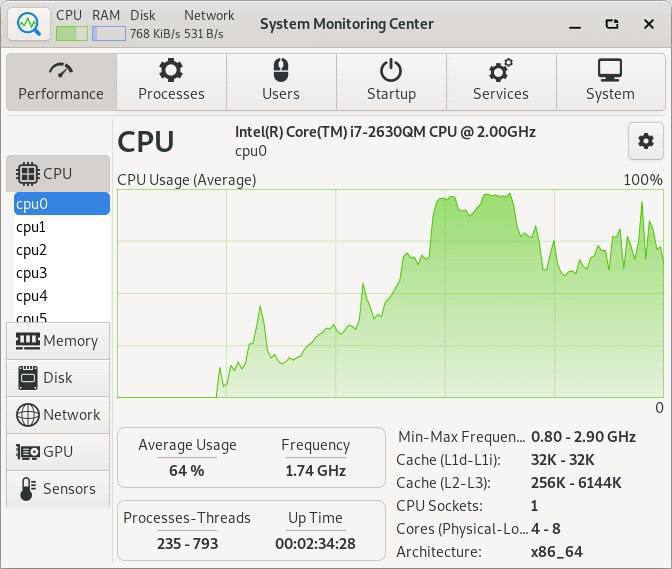Open the Sensors section in sidebar
Image resolution: width=672 pixels, height=569 pixels.
(58, 489)
